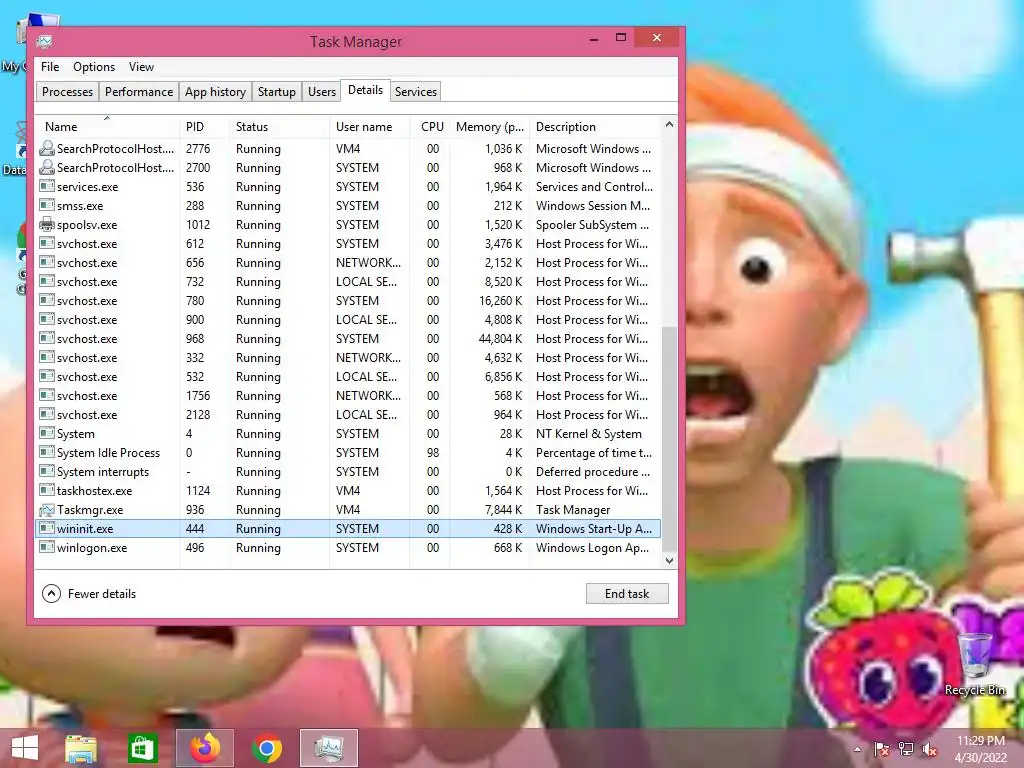
Task: Sort by the Description column header
Action: (594, 127)
